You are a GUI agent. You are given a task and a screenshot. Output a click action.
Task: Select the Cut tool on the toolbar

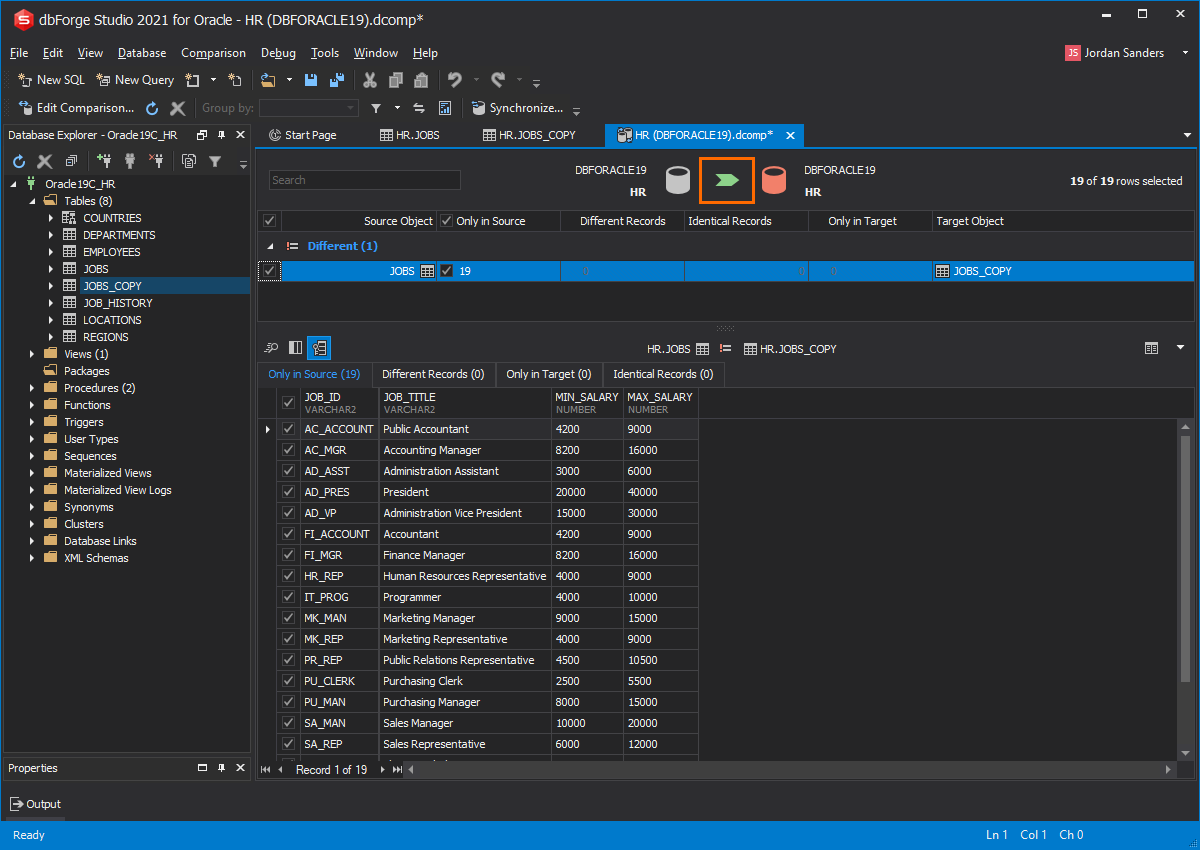(x=368, y=79)
